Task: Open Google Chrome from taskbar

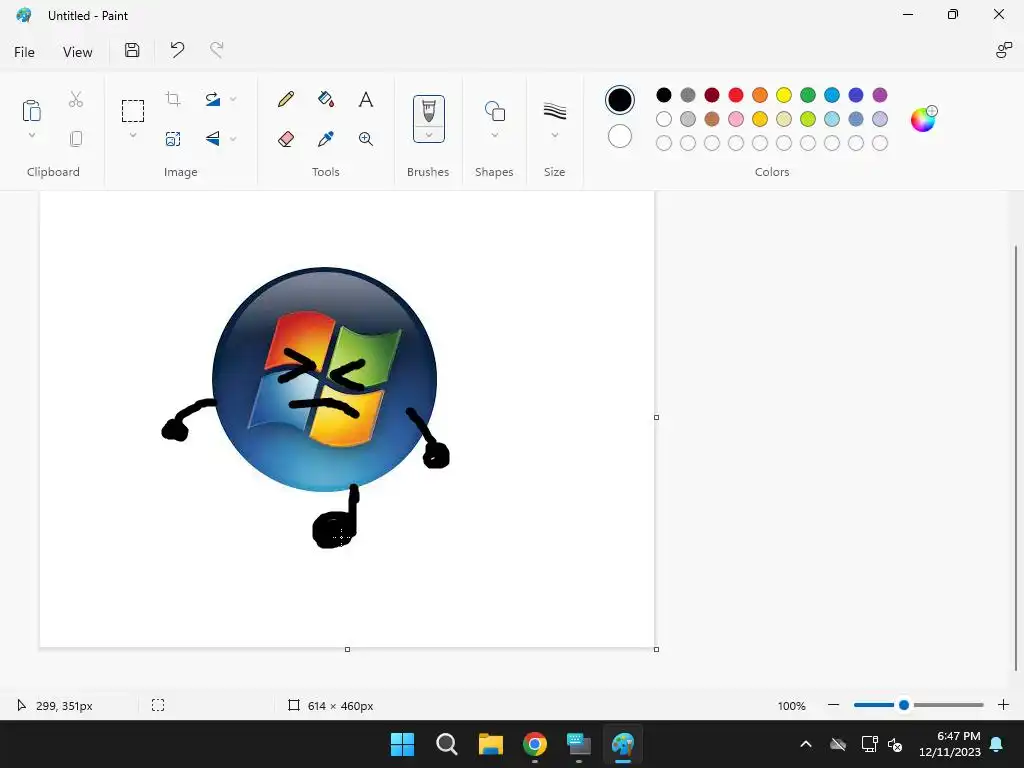Action: tap(535, 744)
